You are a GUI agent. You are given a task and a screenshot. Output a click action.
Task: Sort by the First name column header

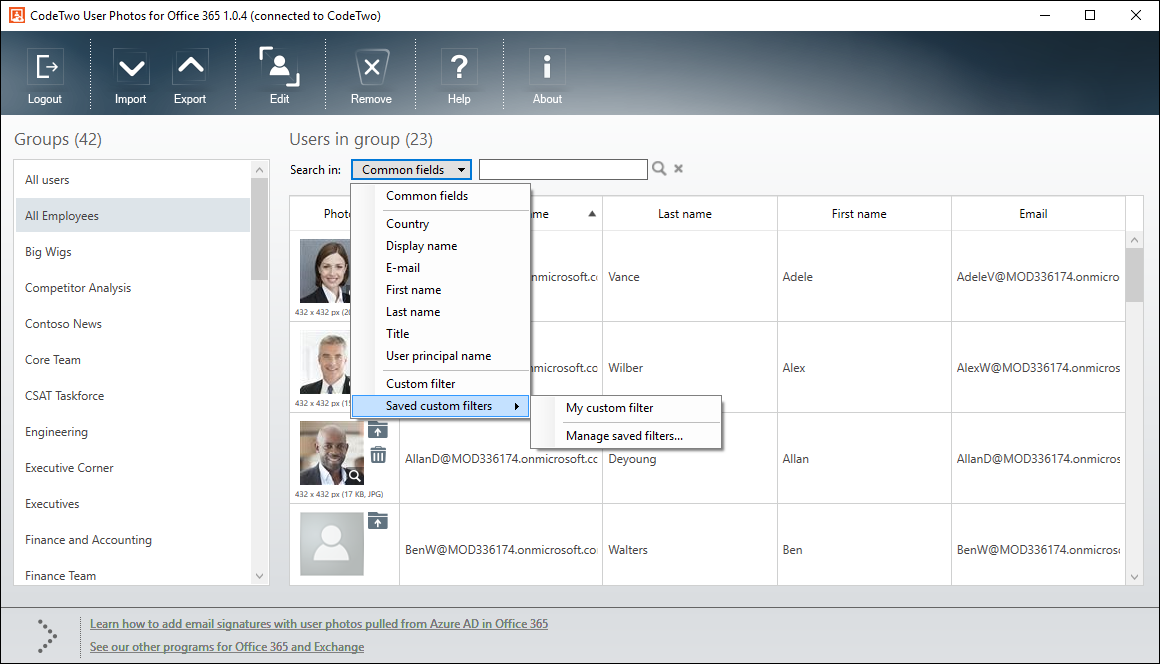click(x=864, y=214)
